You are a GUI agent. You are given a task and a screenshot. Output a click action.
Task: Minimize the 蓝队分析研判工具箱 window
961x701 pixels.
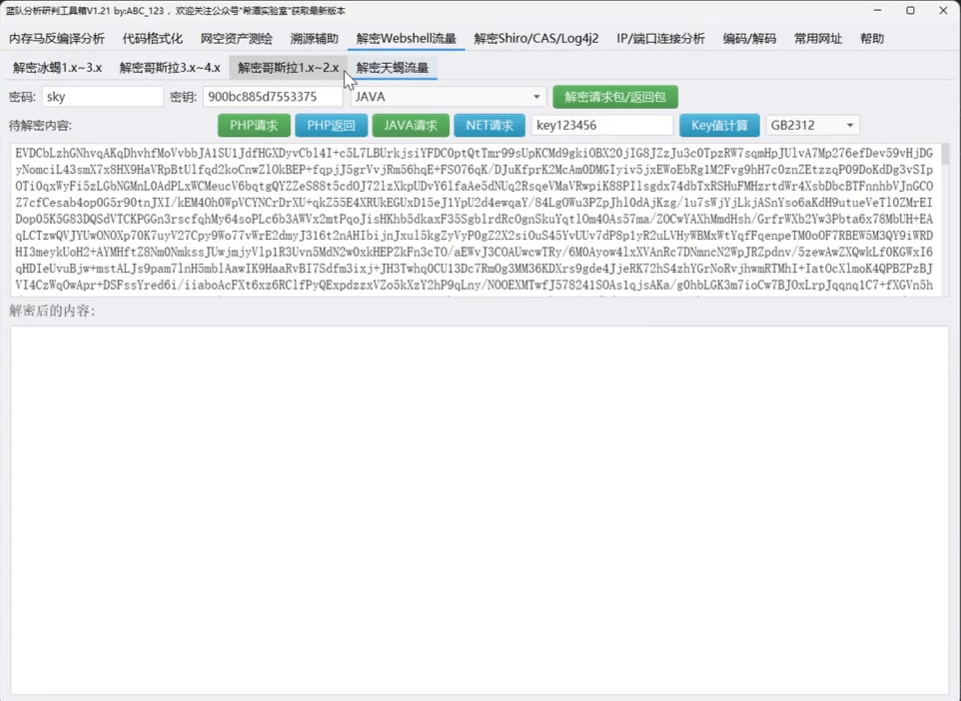click(x=878, y=10)
